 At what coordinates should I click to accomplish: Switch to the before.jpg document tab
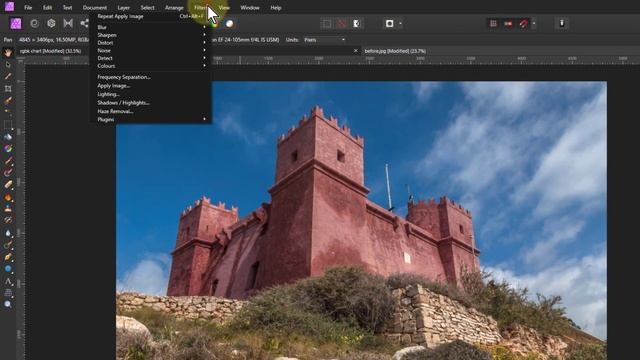[x=395, y=51]
